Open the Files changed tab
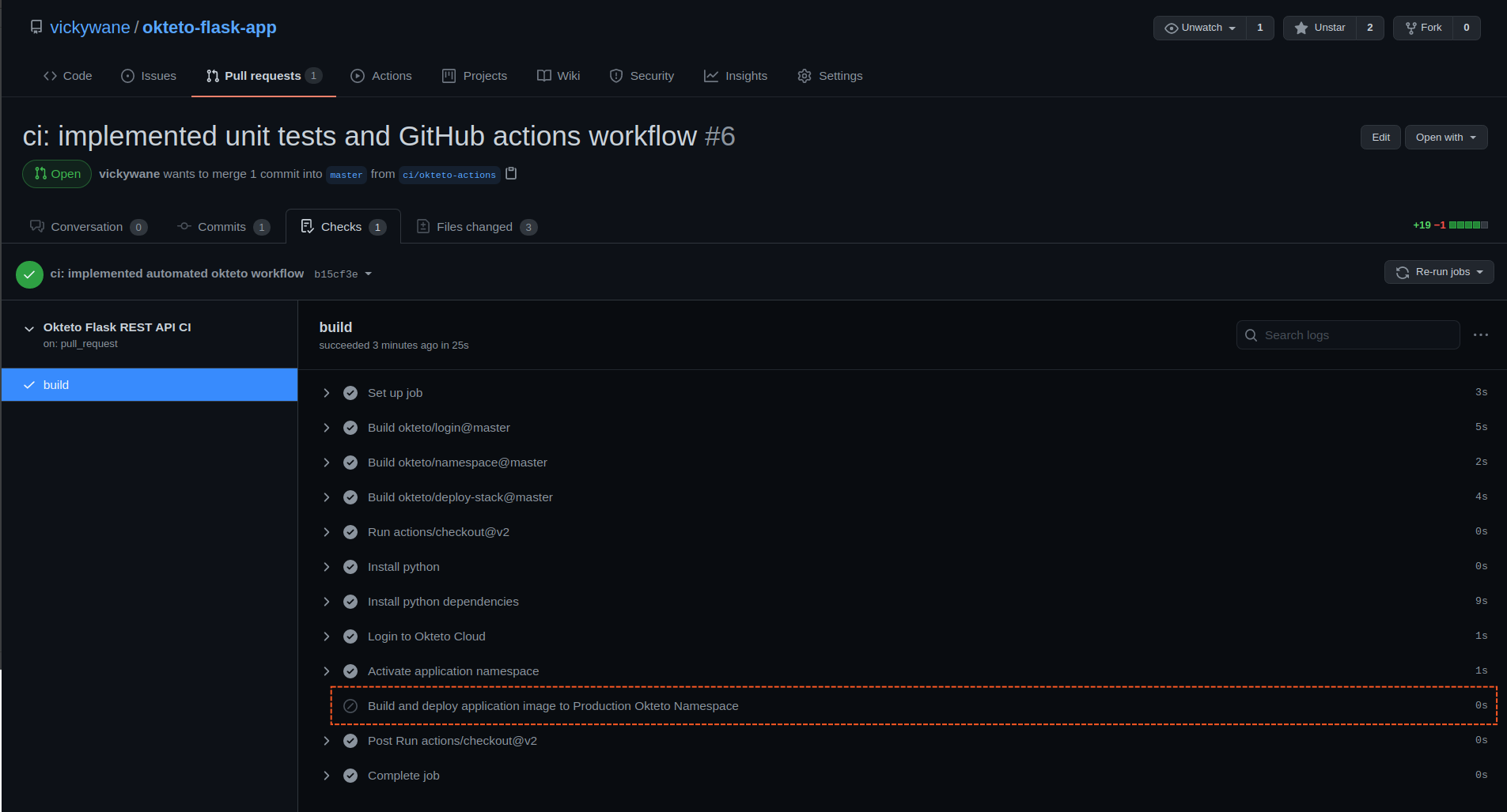This screenshot has width=1507, height=812. point(477,227)
